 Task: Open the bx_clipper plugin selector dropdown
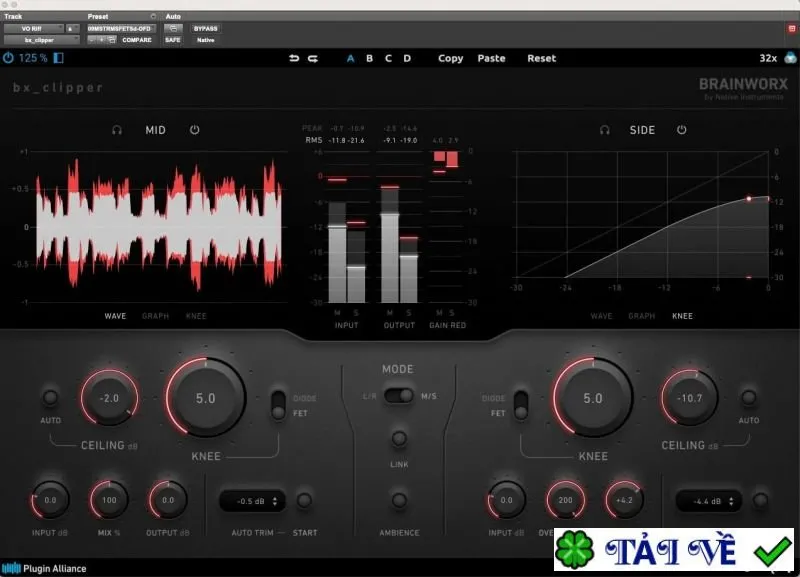[42, 40]
